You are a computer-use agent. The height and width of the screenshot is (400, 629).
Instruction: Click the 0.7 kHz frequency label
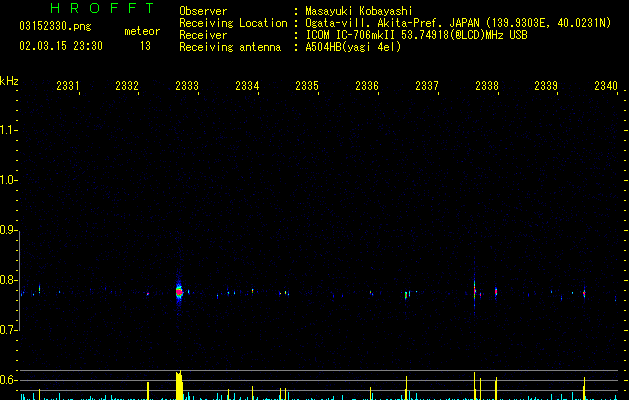[8, 330]
